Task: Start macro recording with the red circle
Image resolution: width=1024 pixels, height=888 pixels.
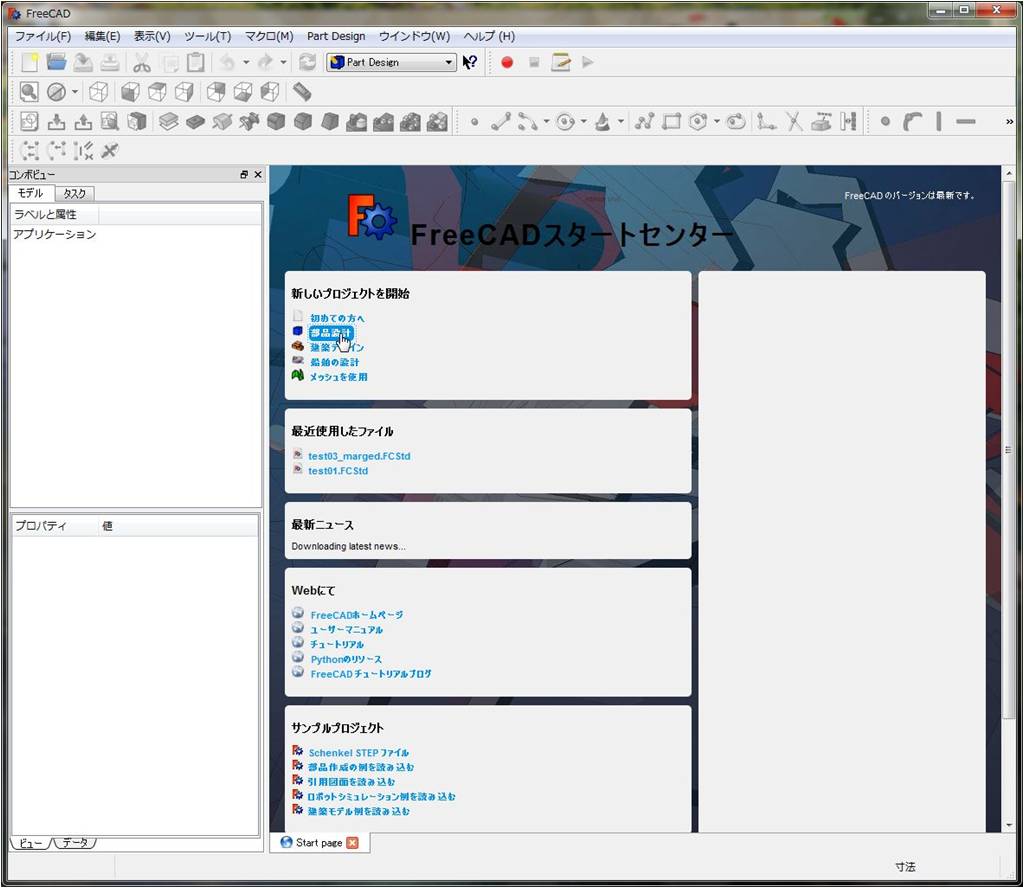Action: point(507,63)
